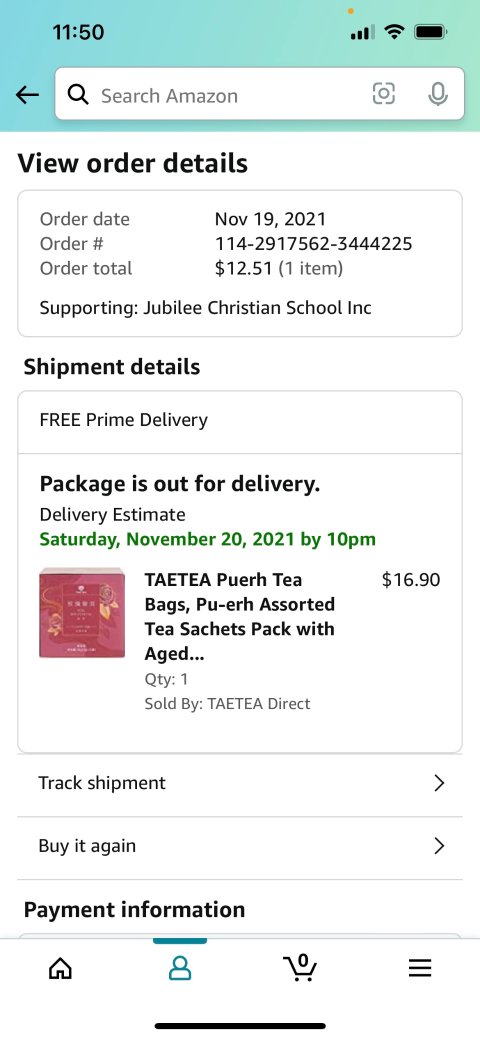
Task: Tap Sold By TAETEA Direct text
Action: click(x=227, y=704)
